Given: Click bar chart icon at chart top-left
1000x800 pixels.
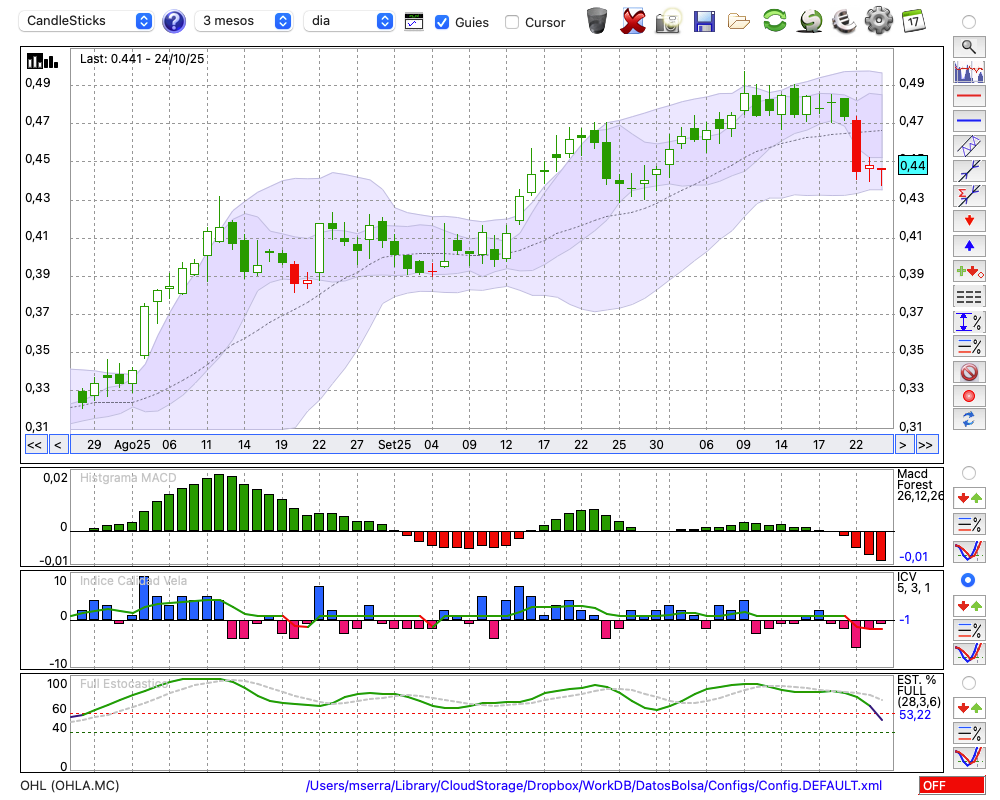Looking at the screenshot, I should tap(42, 61).
